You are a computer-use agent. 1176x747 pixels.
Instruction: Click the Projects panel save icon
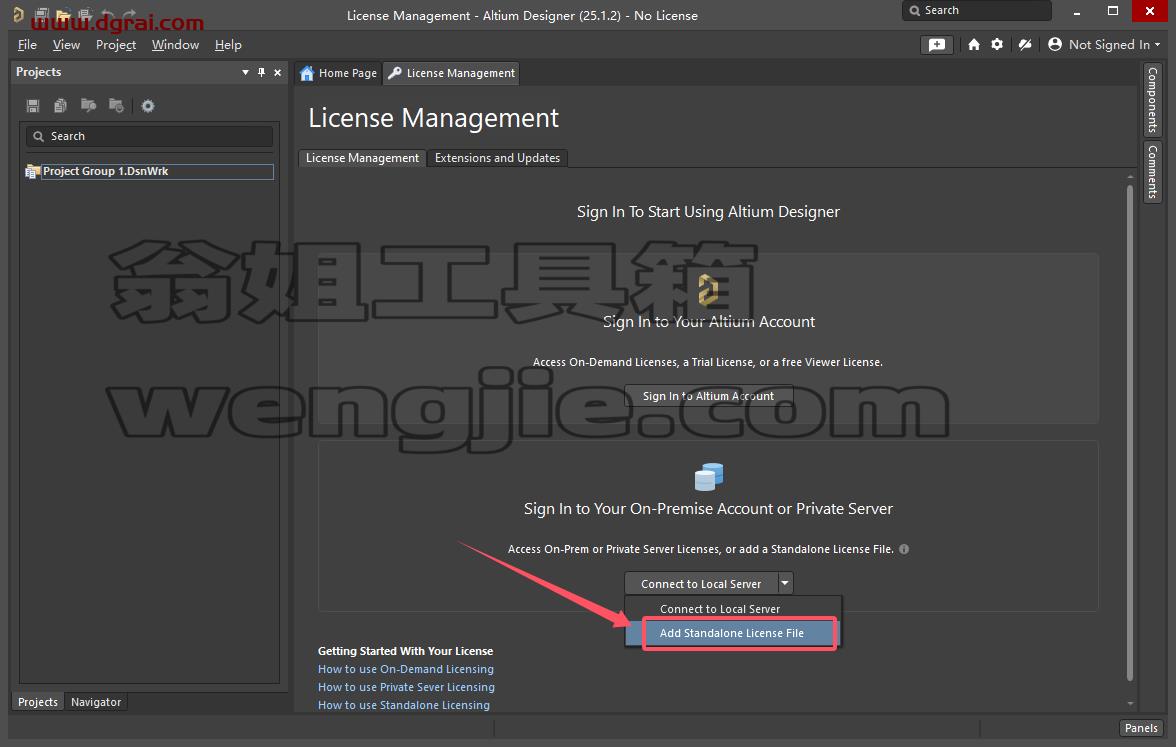tap(33, 106)
